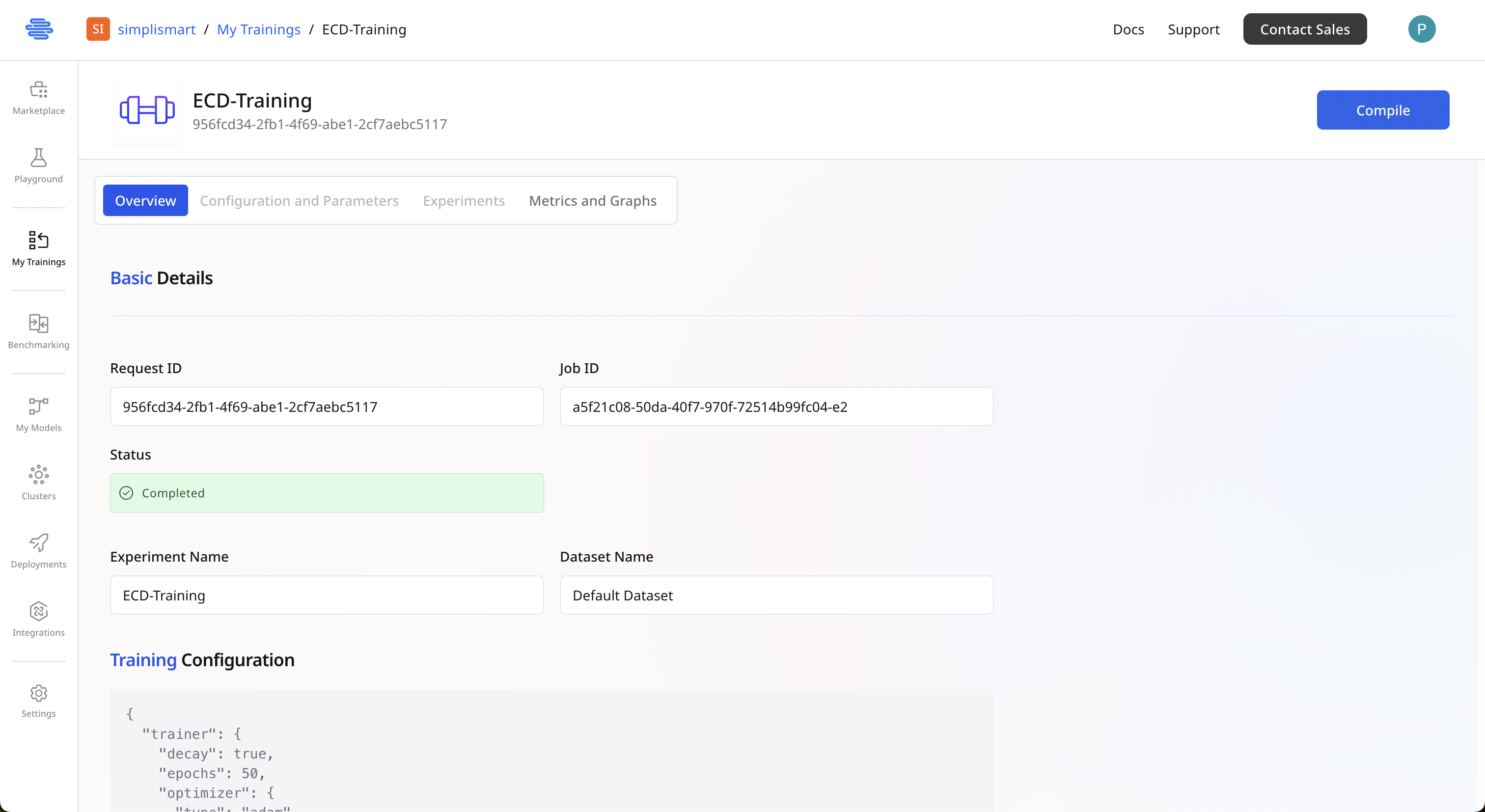Open the Deployments rocket icon
This screenshot has width=1485, height=812.
[39, 543]
